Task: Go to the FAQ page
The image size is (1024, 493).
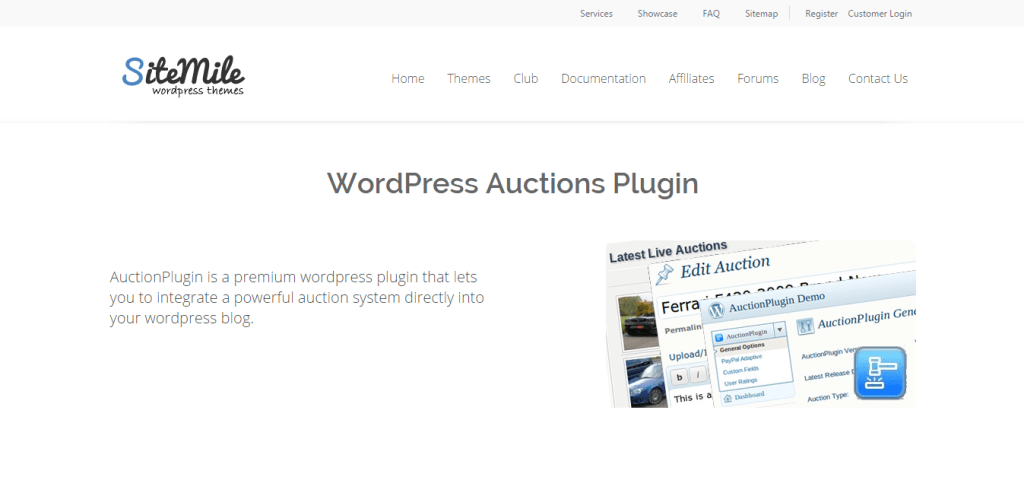Action: (711, 14)
